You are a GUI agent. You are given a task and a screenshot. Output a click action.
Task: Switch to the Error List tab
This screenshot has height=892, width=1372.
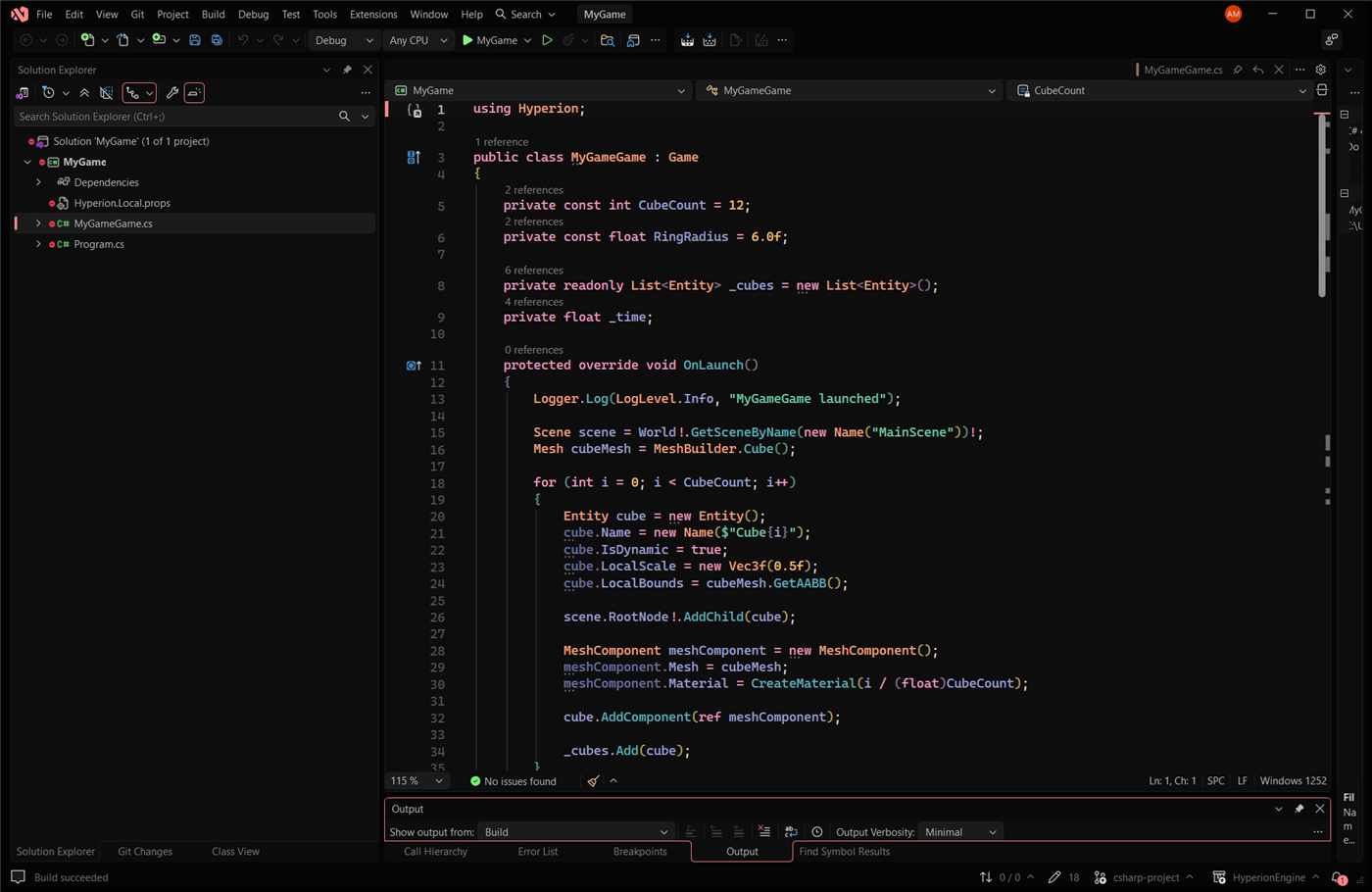(x=537, y=851)
